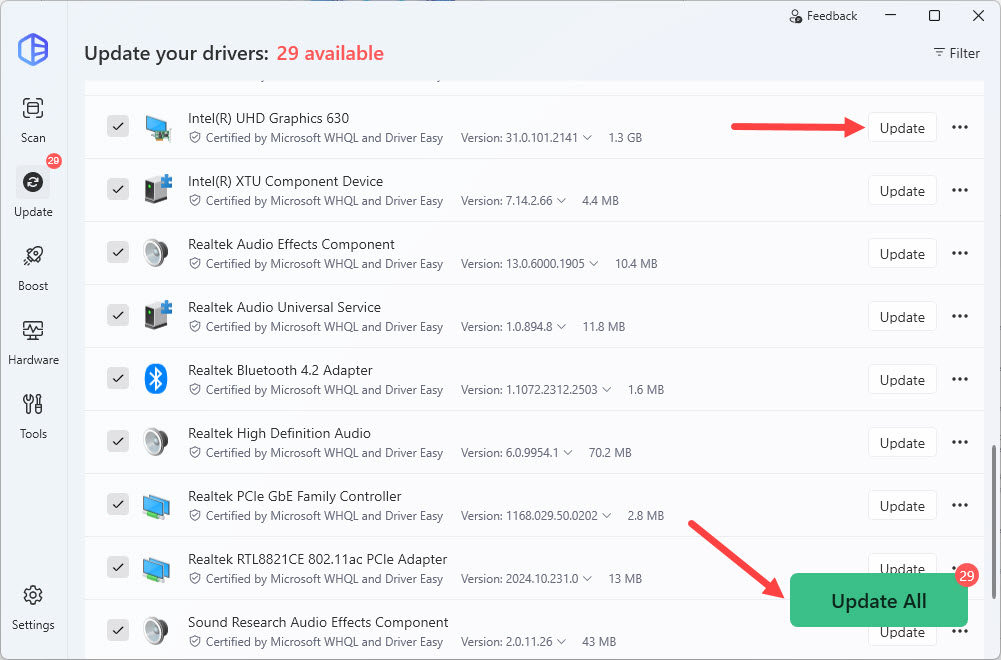Update the Intel UHD Graphics 630 driver
The image size is (1001, 660).
click(x=902, y=128)
